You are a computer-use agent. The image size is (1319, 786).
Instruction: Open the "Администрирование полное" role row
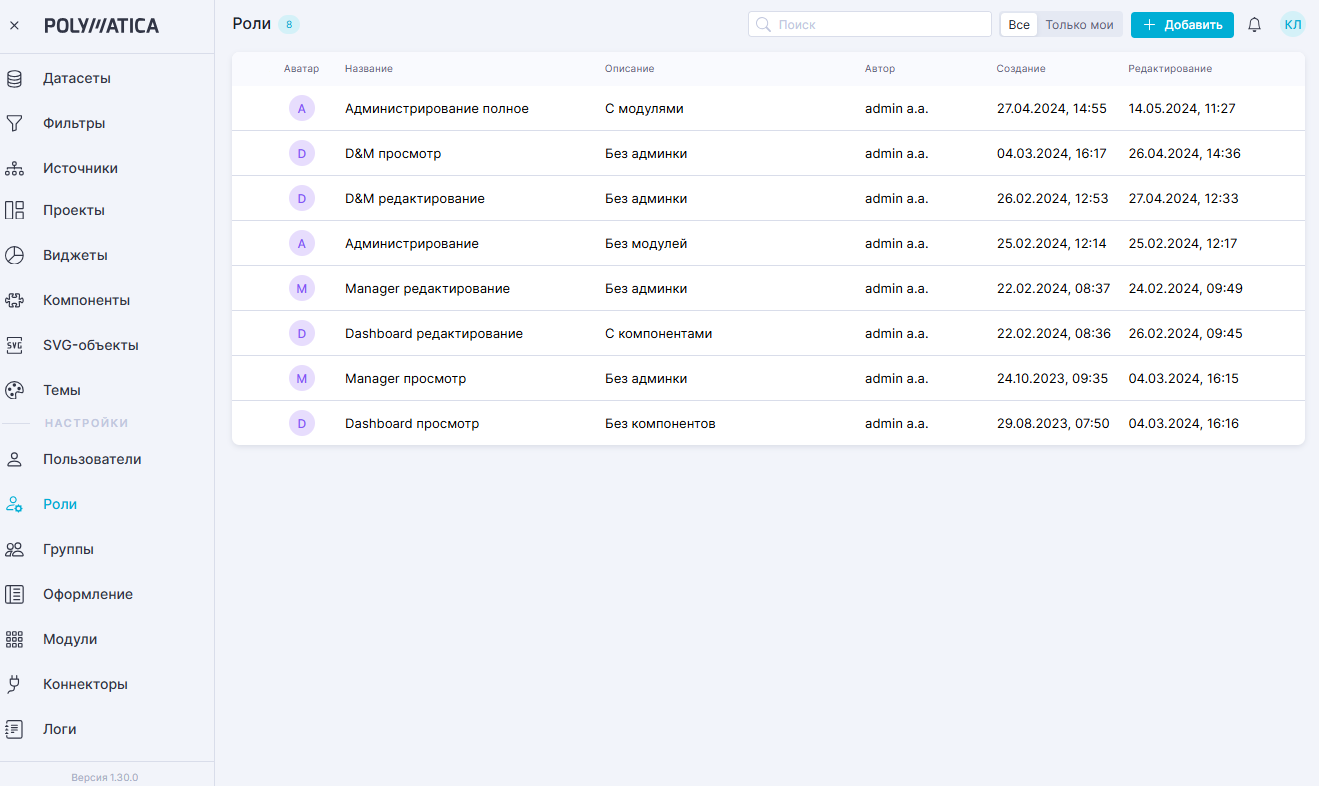click(436, 109)
